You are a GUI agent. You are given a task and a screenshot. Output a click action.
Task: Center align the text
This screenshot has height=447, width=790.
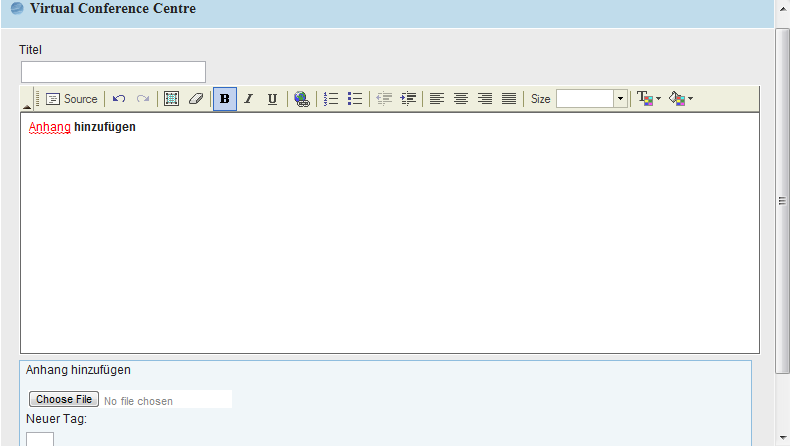point(461,99)
